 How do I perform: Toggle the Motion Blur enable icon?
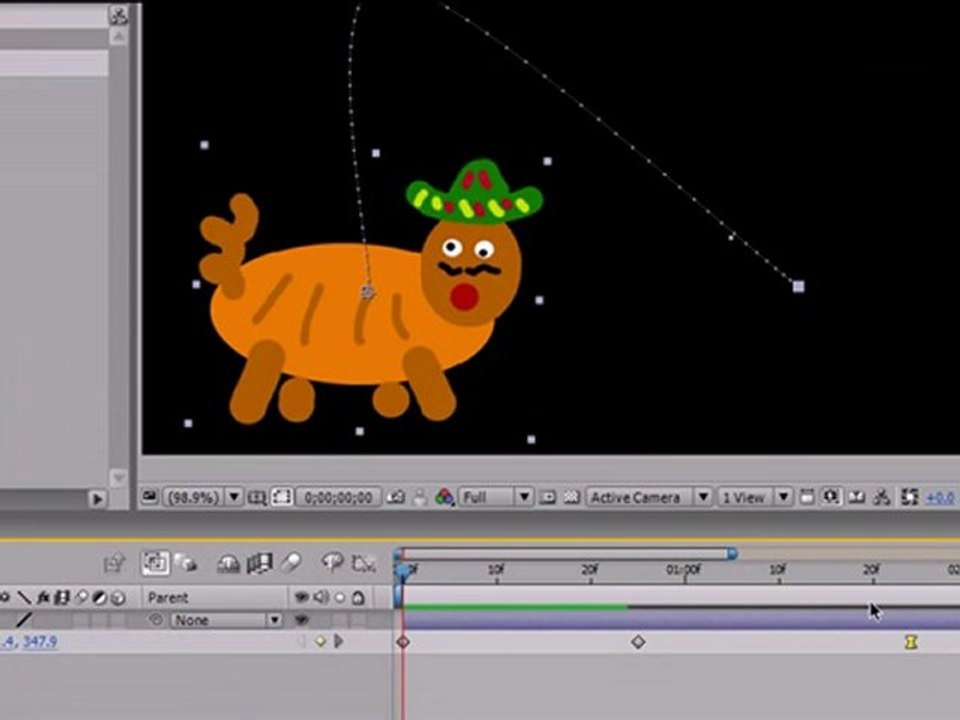point(291,562)
